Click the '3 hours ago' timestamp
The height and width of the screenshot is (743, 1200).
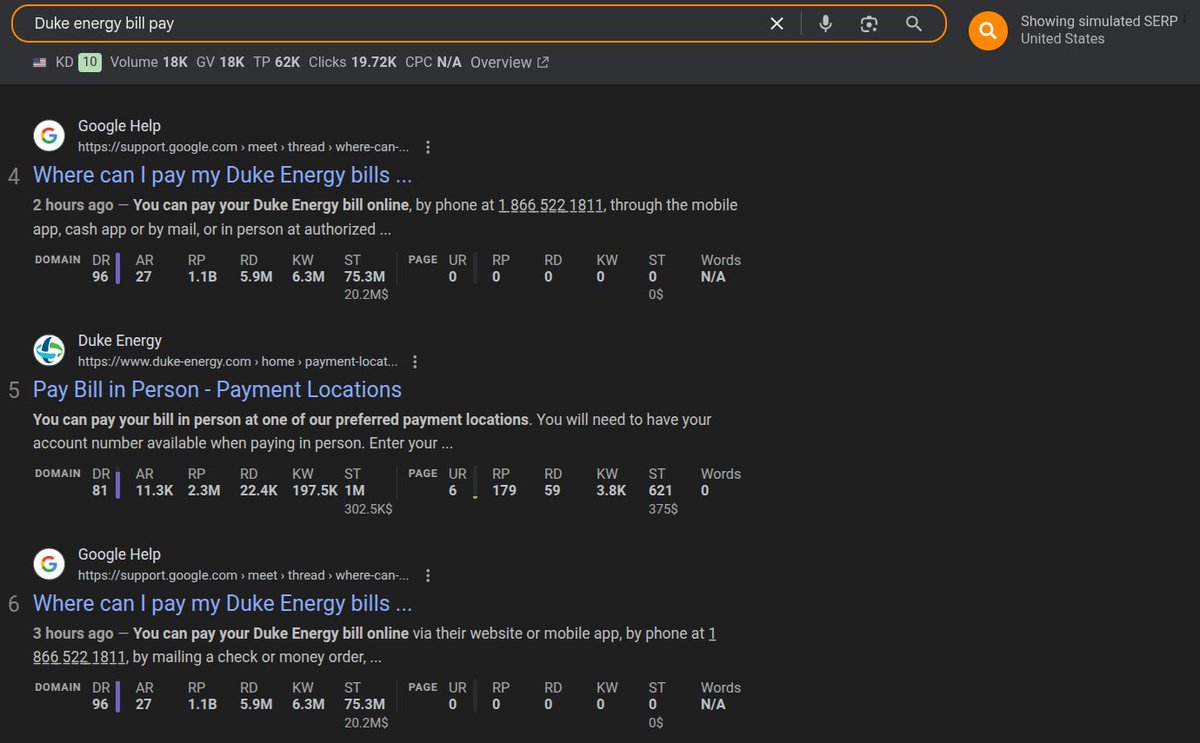[x=73, y=633]
